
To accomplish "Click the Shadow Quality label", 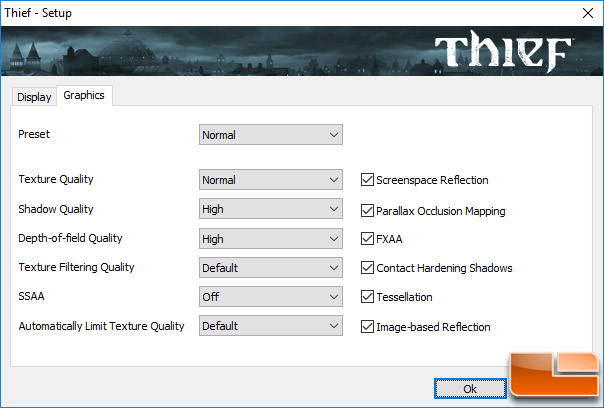I will click(56, 209).
